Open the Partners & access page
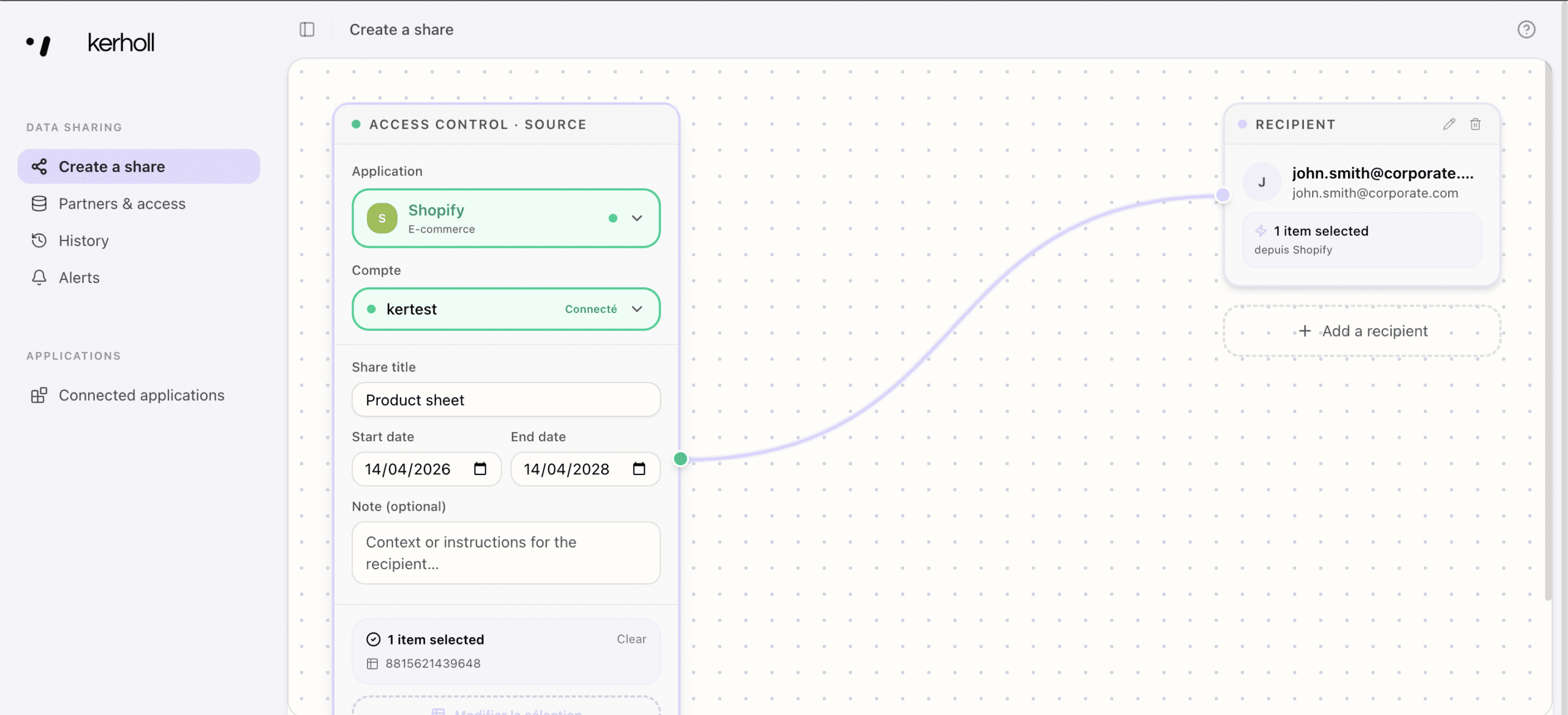This screenshot has height=715, width=1568. coord(122,204)
